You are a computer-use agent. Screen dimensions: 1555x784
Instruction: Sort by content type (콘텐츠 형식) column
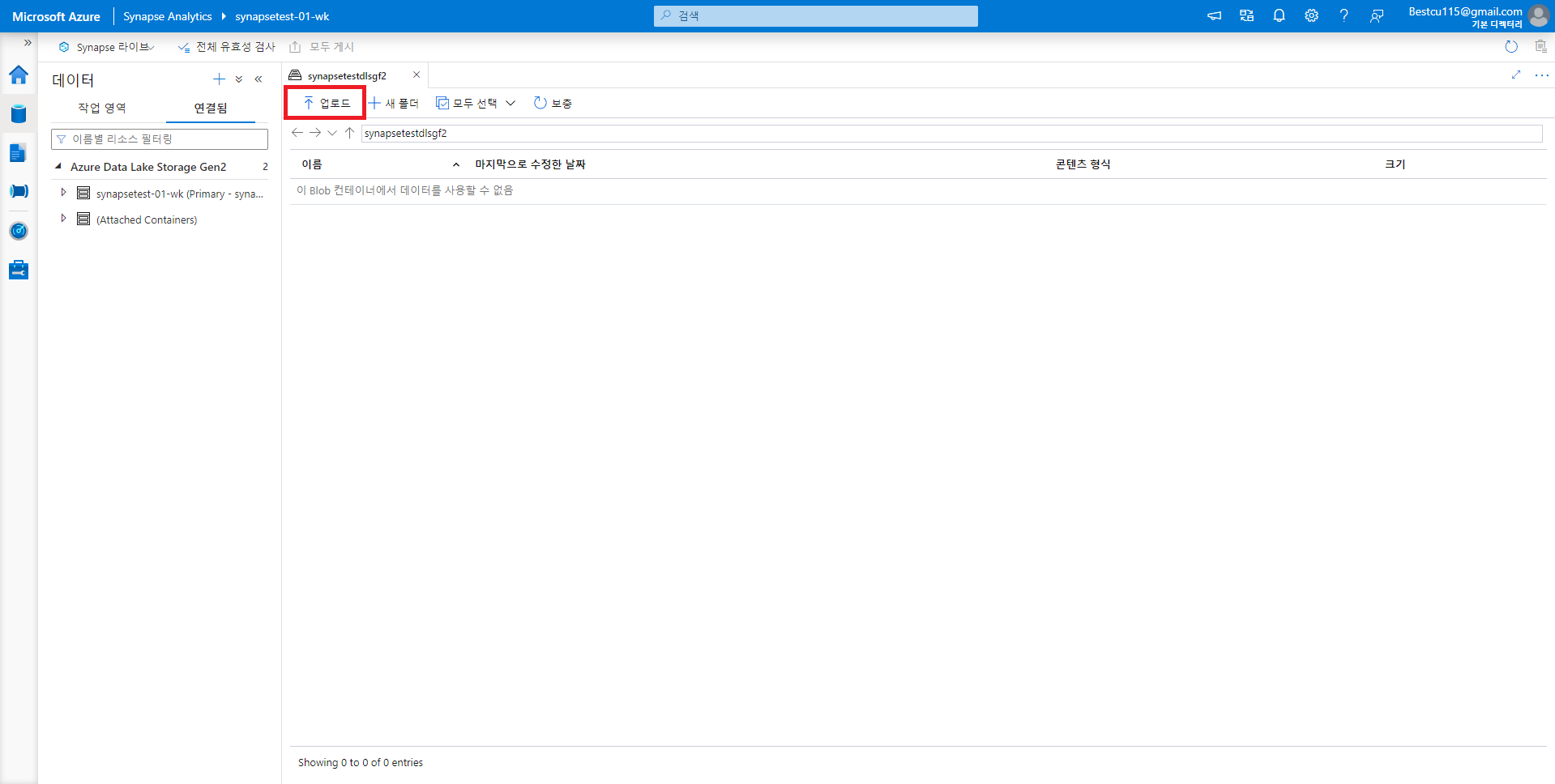1083,164
